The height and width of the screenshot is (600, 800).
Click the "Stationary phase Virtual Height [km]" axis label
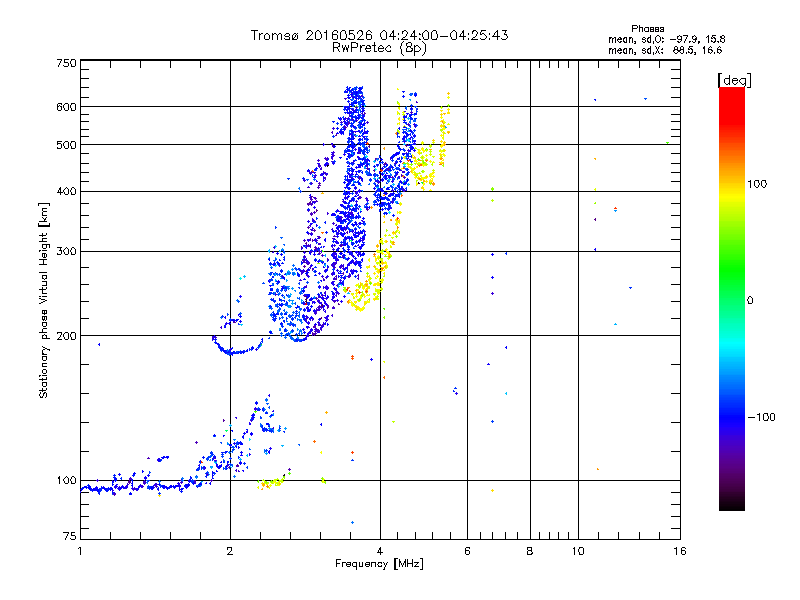[43, 300]
